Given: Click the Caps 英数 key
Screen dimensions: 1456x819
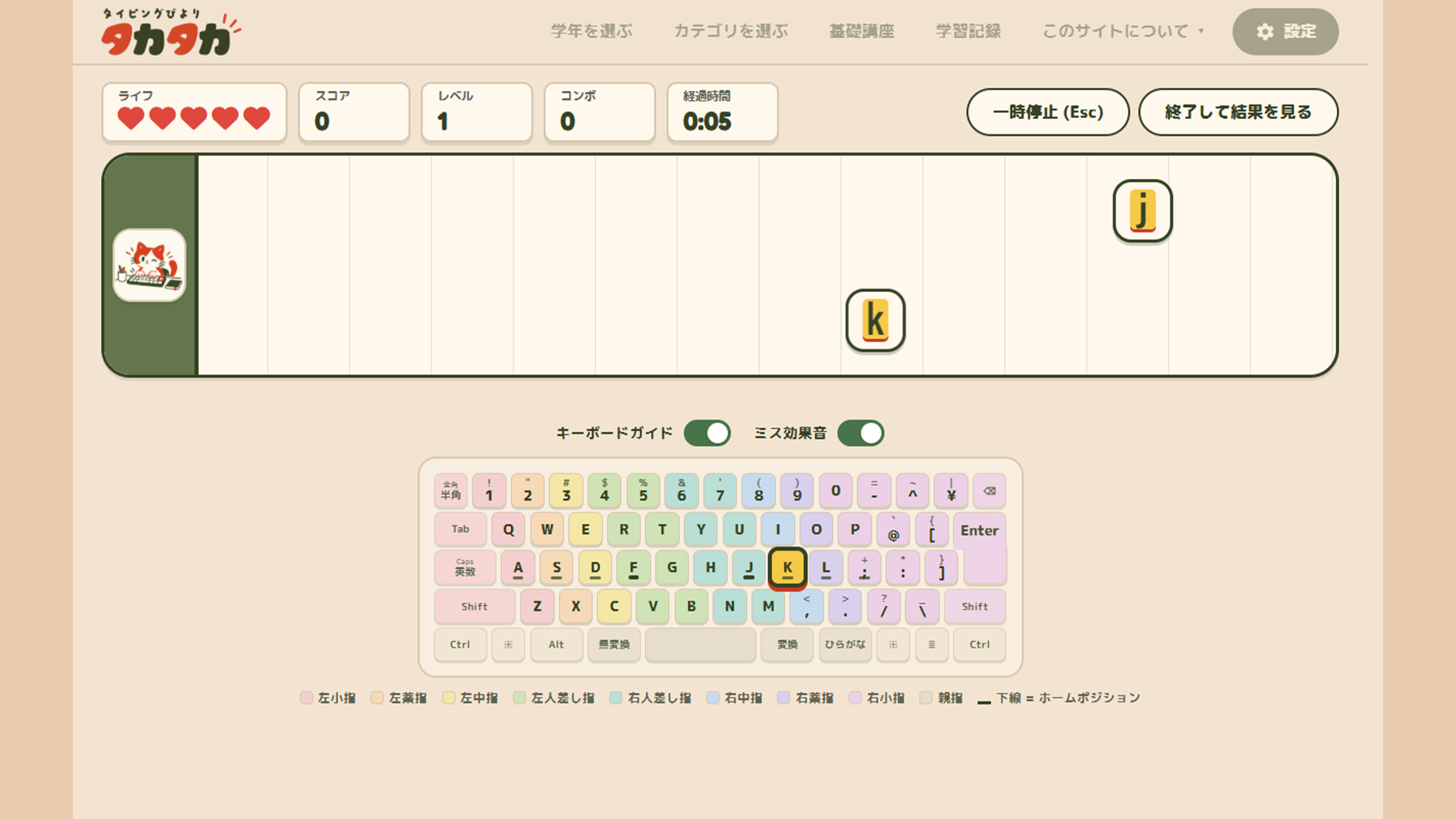Looking at the screenshot, I should [x=465, y=568].
